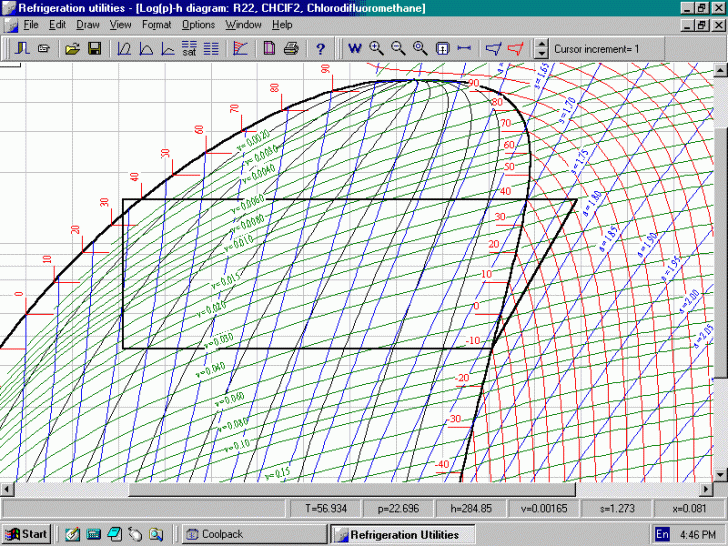Click the h=284.85 status field
This screenshot has width=728, height=546.
coord(471,509)
